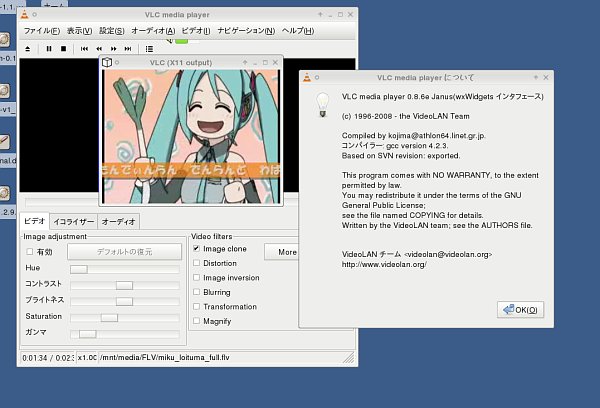Click the resize grip of main VLC window

[x=349, y=357]
